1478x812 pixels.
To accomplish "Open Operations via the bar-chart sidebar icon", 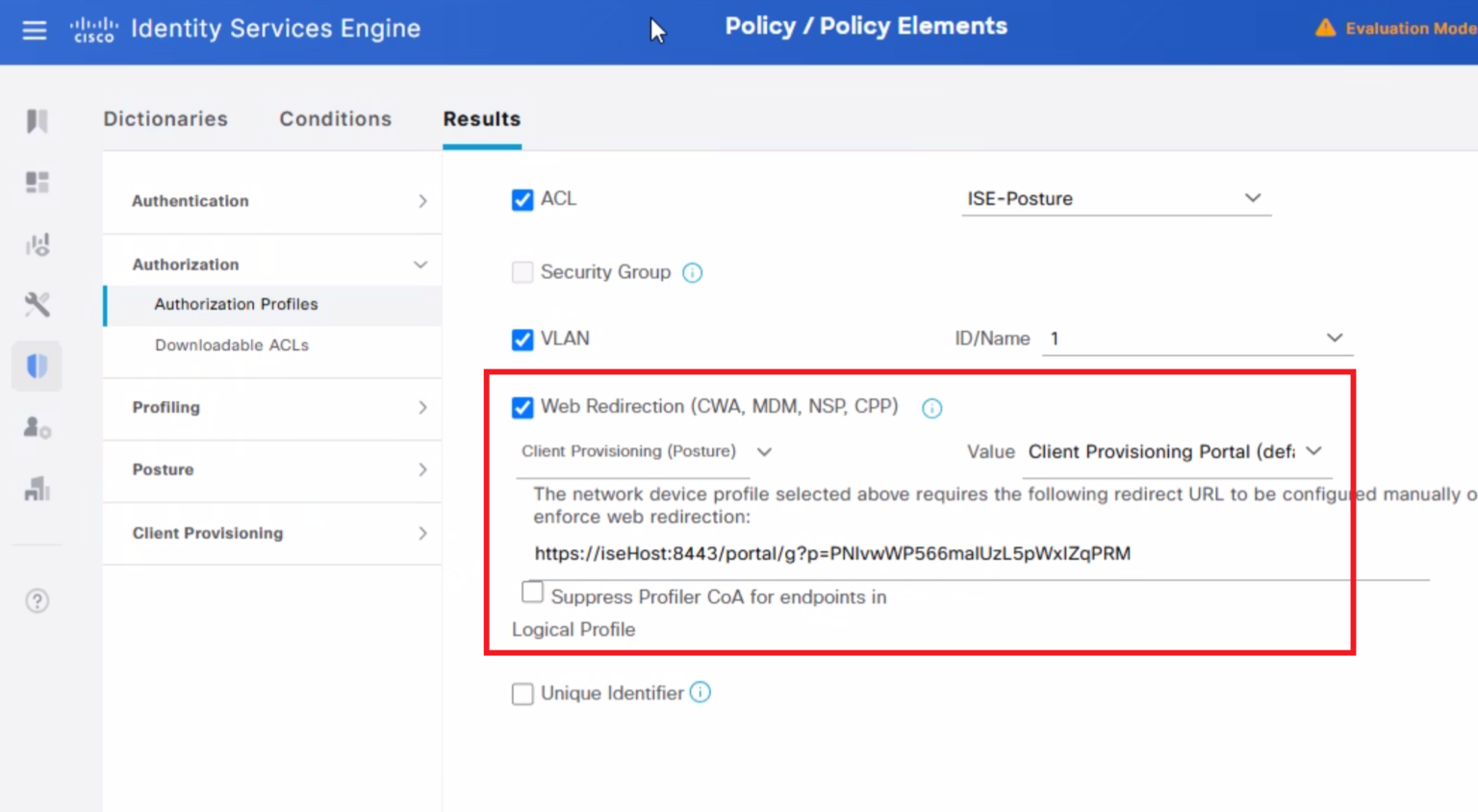I will point(37,489).
